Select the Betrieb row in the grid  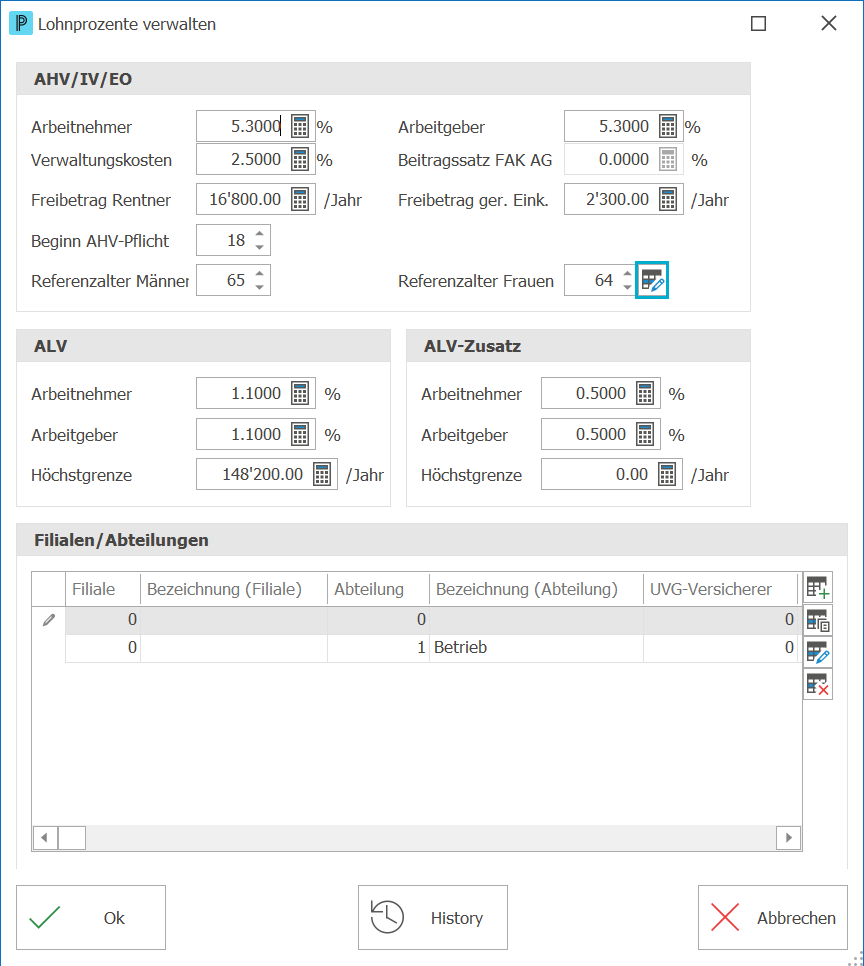tap(431, 647)
